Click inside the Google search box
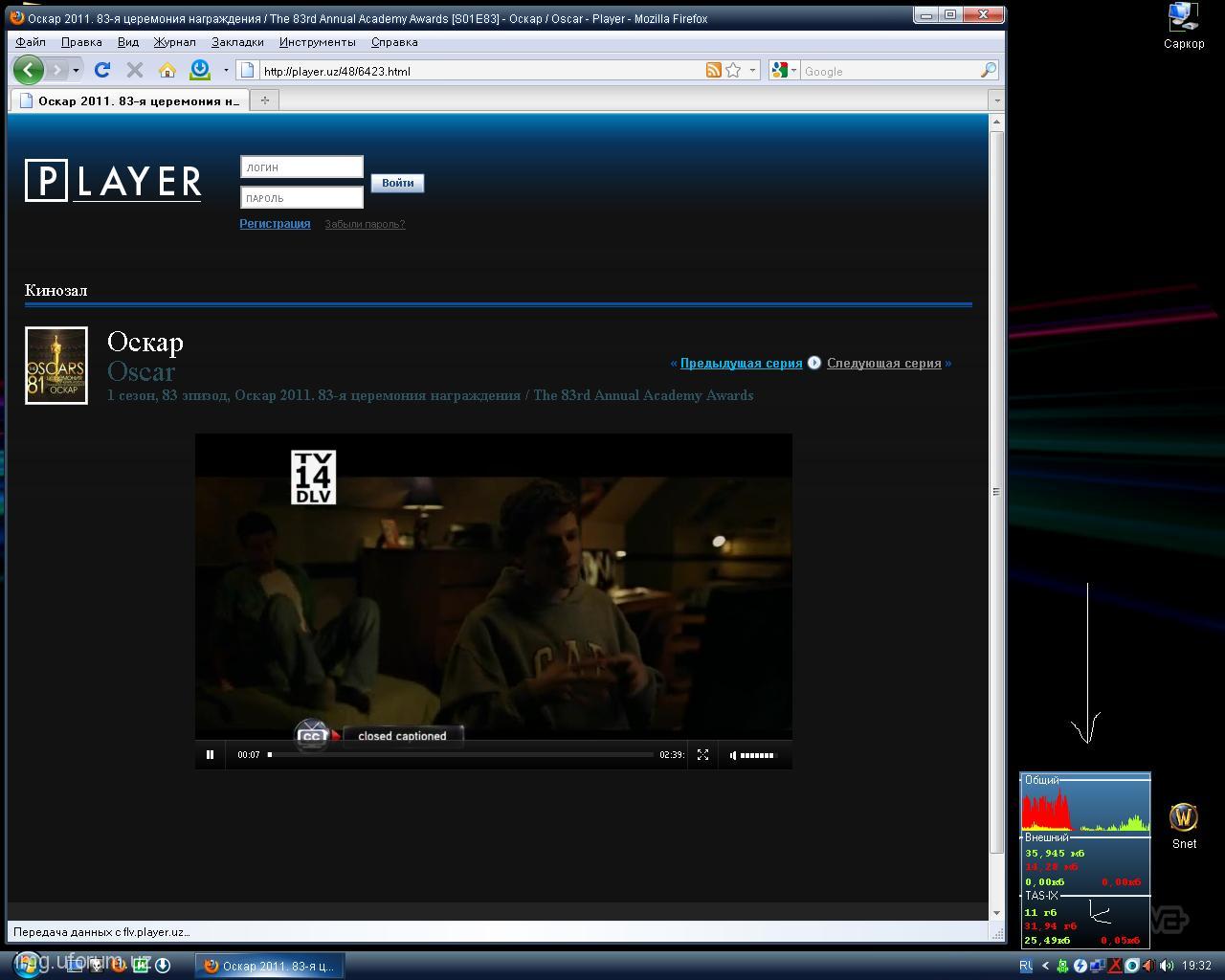 (x=890, y=71)
